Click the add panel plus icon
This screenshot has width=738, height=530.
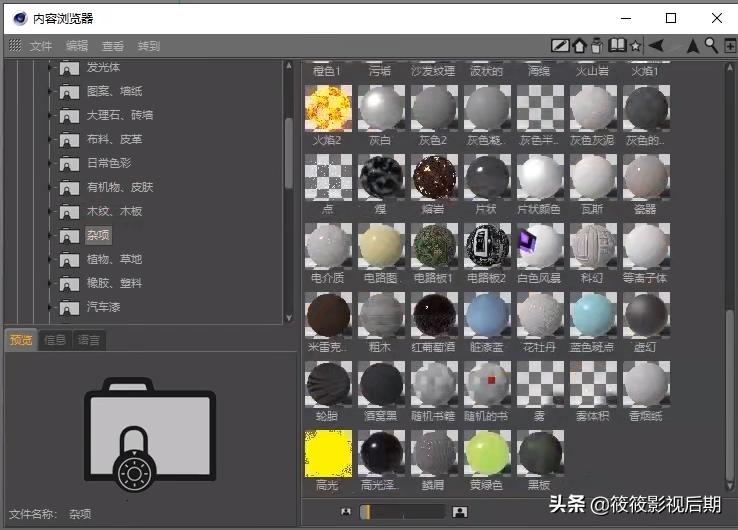[730, 46]
